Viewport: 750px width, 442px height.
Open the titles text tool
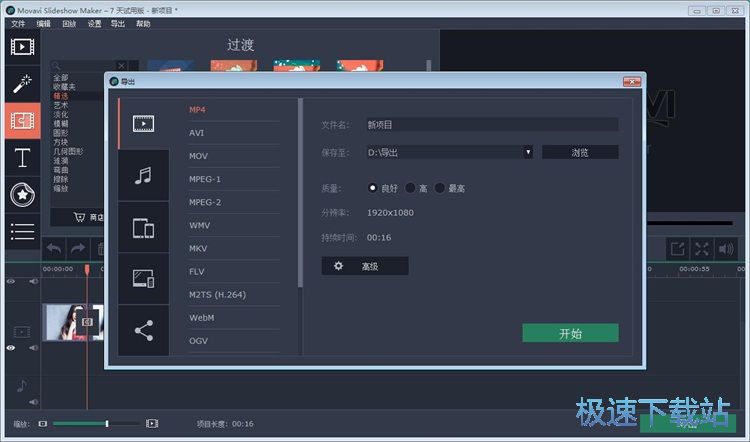click(22, 157)
